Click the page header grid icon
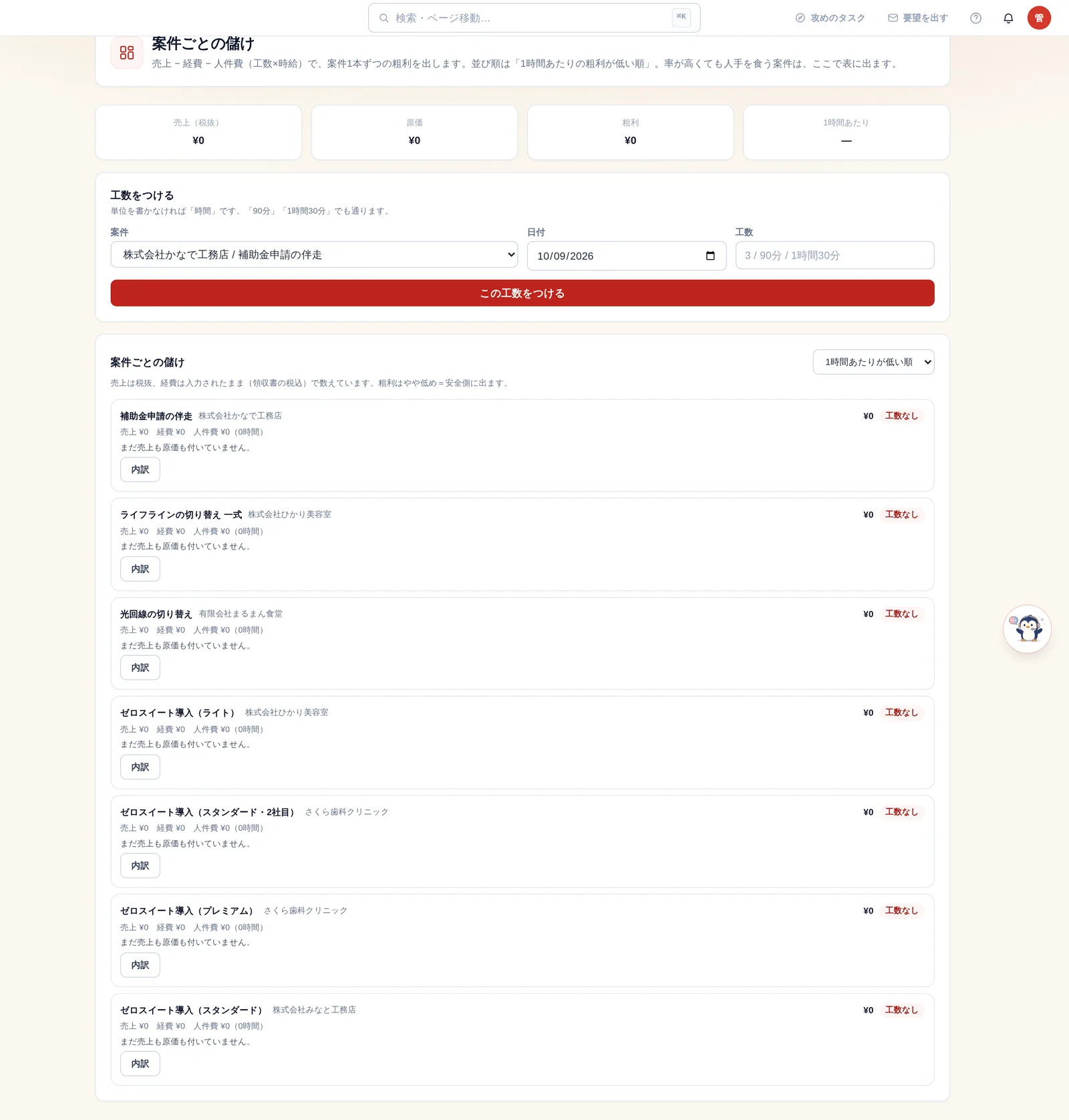This screenshot has height=1120, width=1069. (127, 53)
